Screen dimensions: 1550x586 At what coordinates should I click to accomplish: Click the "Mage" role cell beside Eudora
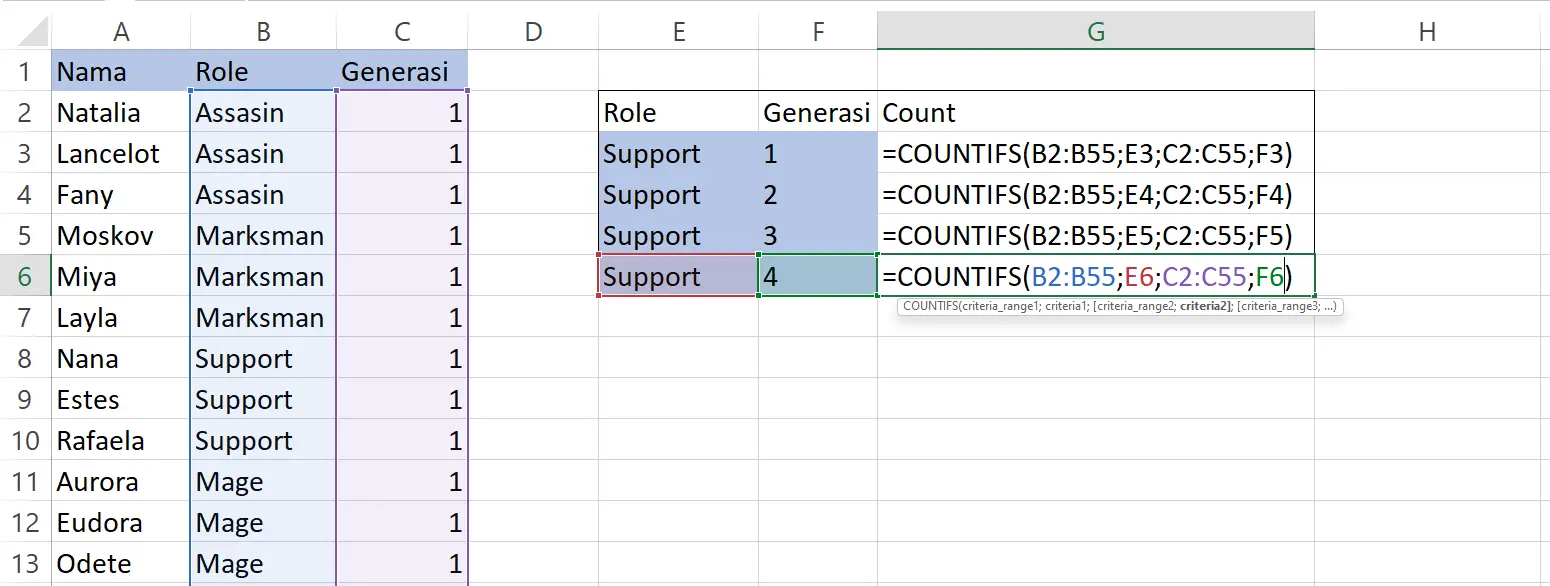pos(263,523)
